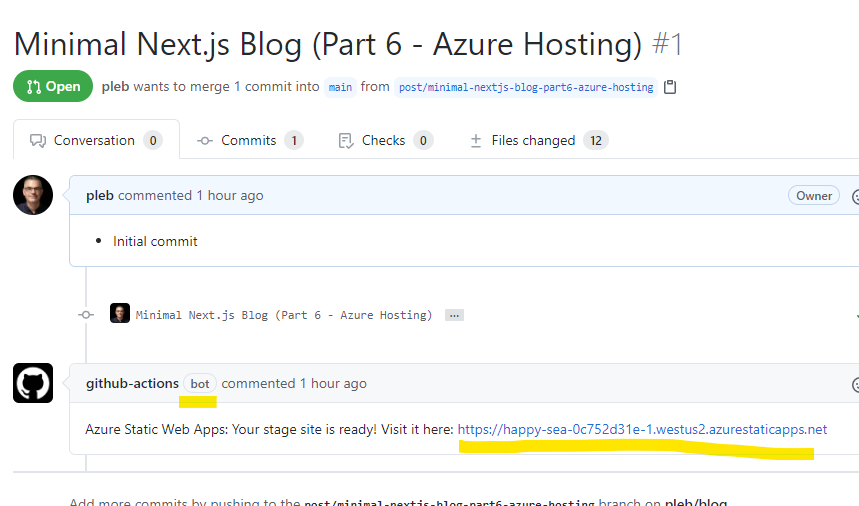The width and height of the screenshot is (859, 506).
Task: Copy branch name with the clipboard icon
Action: 669,87
